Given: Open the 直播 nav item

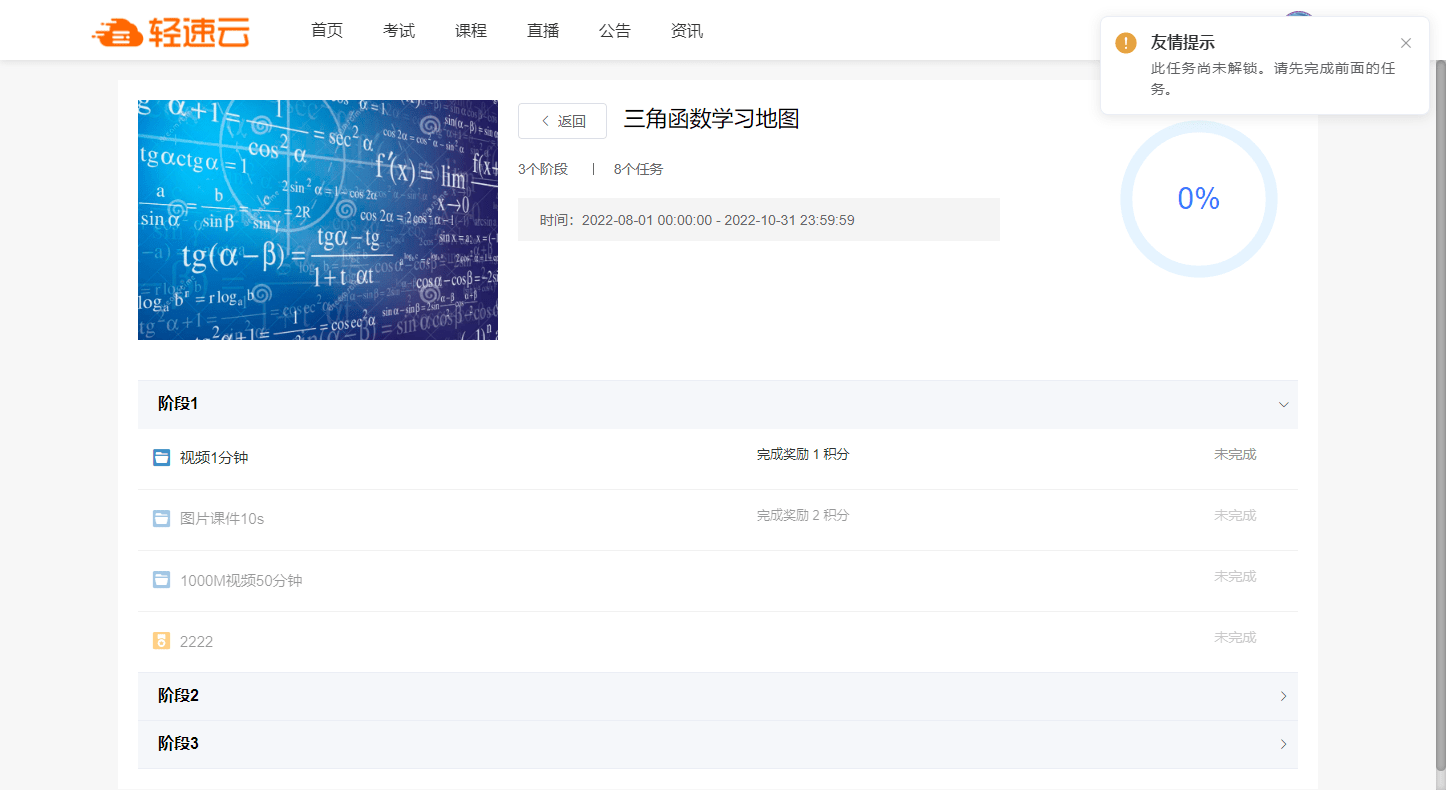Looking at the screenshot, I should point(543,31).
